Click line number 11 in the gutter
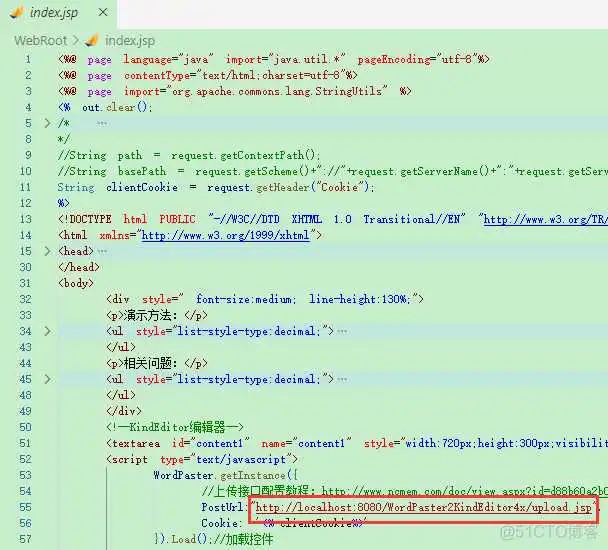Viewport: 608px width, 550px height. [x=26, y=187]
